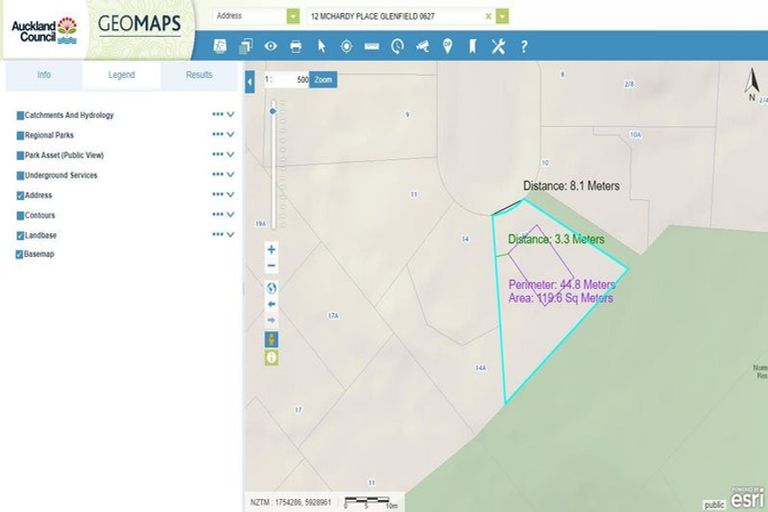
Task: Clear the address search with the X
Action: (488, 16)
